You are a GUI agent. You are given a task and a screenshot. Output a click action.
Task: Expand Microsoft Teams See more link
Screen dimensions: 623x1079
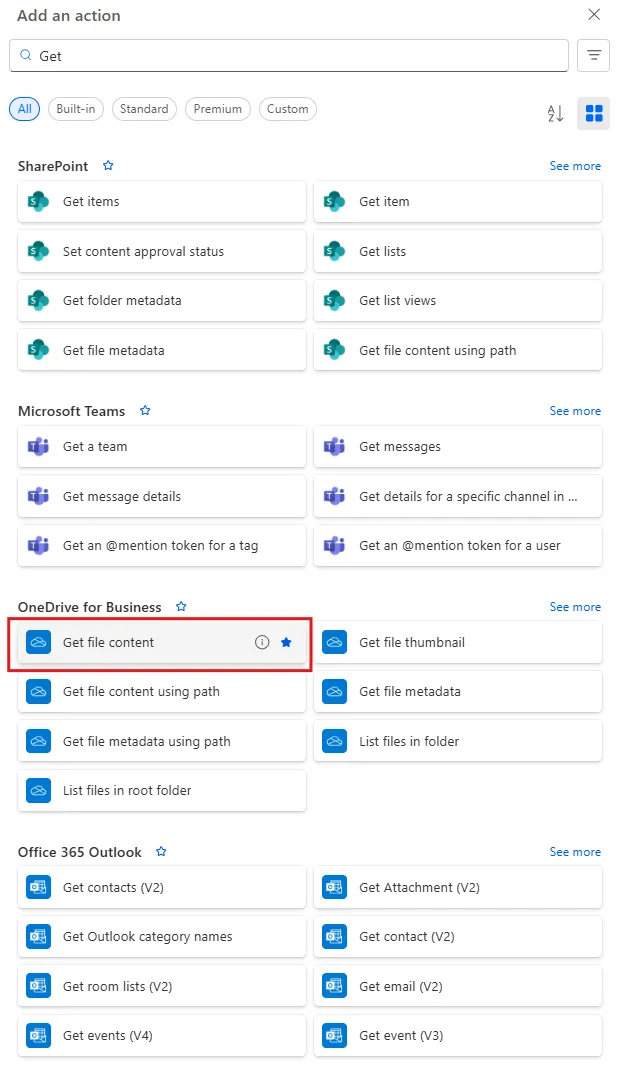pos(575,411)
